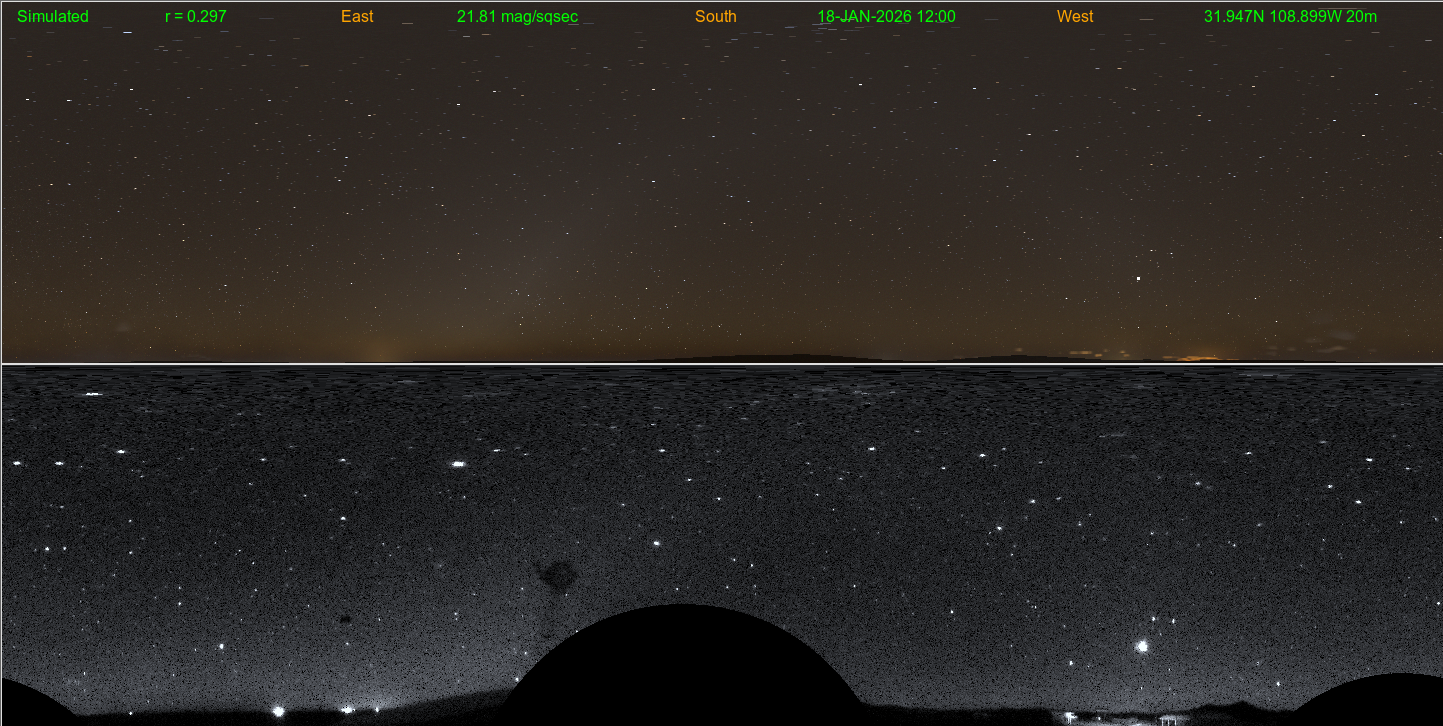Click the green "Simulated" label
Image resolution: width=1443 pixels, height=726 pixels.
click(53, 17)
